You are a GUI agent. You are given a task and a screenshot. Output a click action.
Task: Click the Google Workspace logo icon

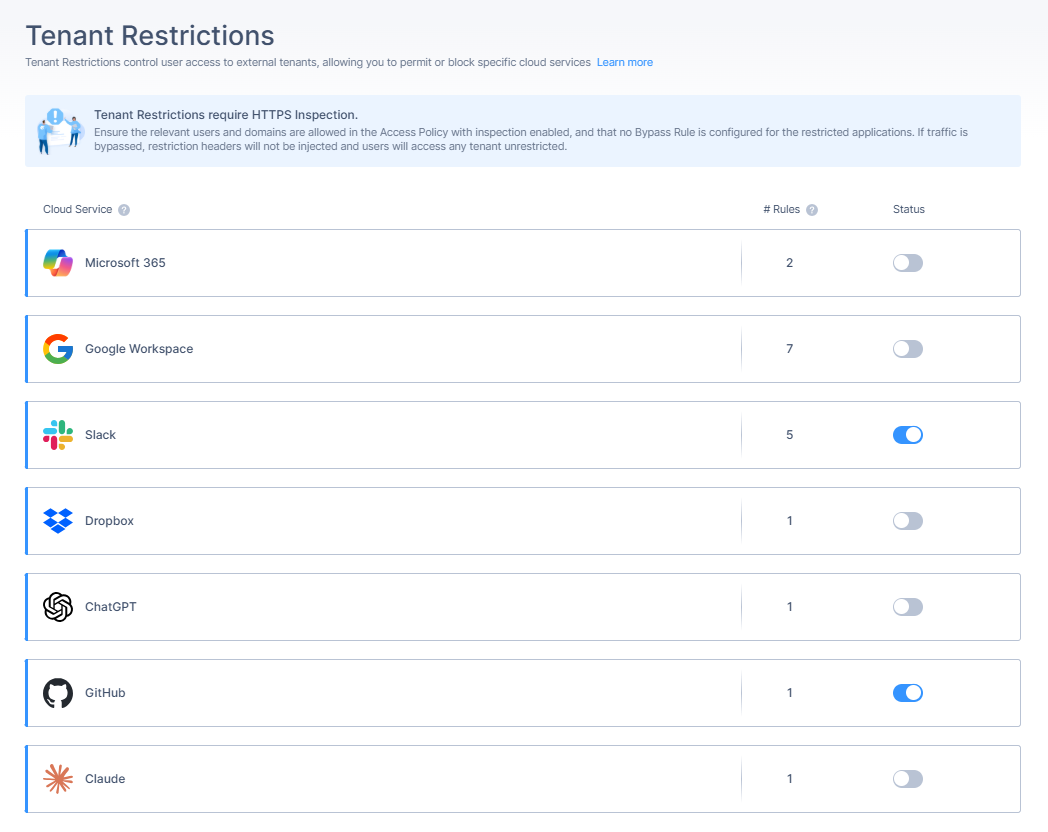click(58, 349)
